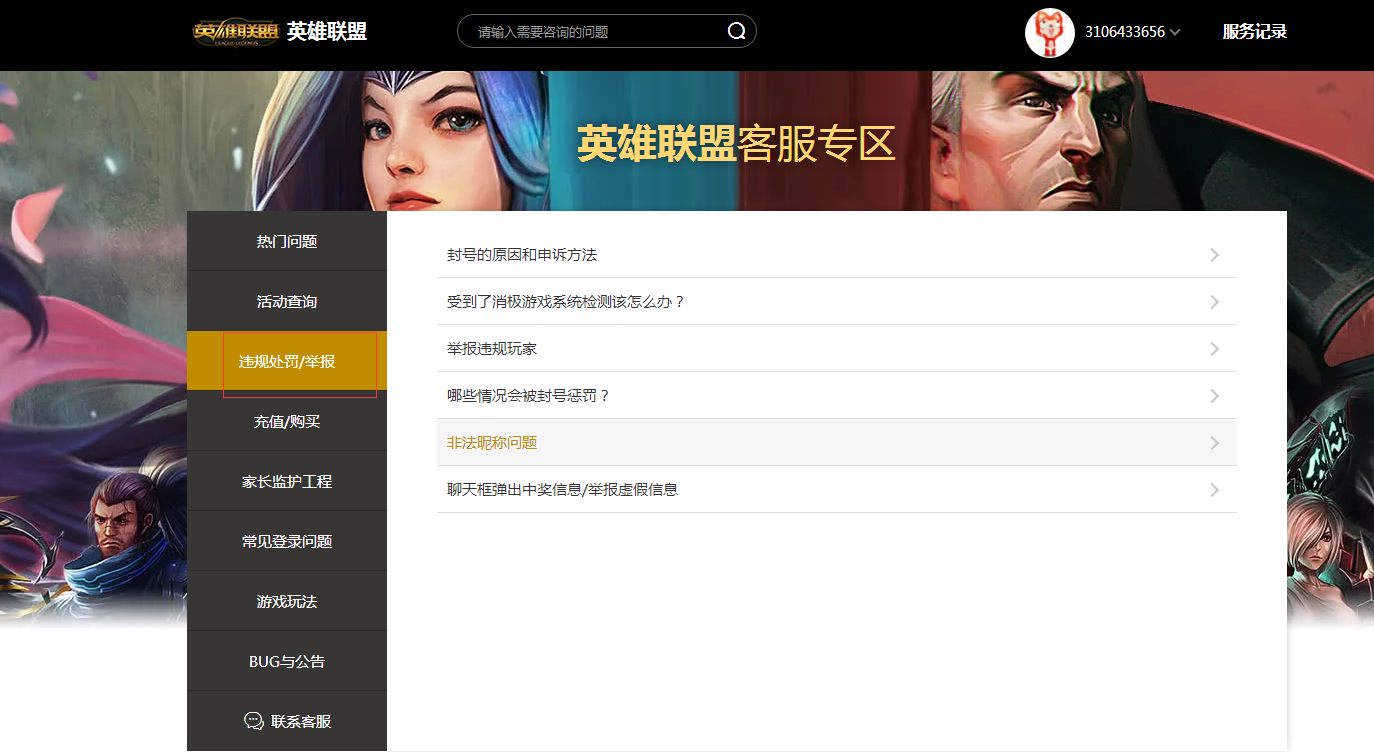1374x752 pixels.
Task: Open the user avatar picture
Action: pyautogui.click(x=1050, y=32)
